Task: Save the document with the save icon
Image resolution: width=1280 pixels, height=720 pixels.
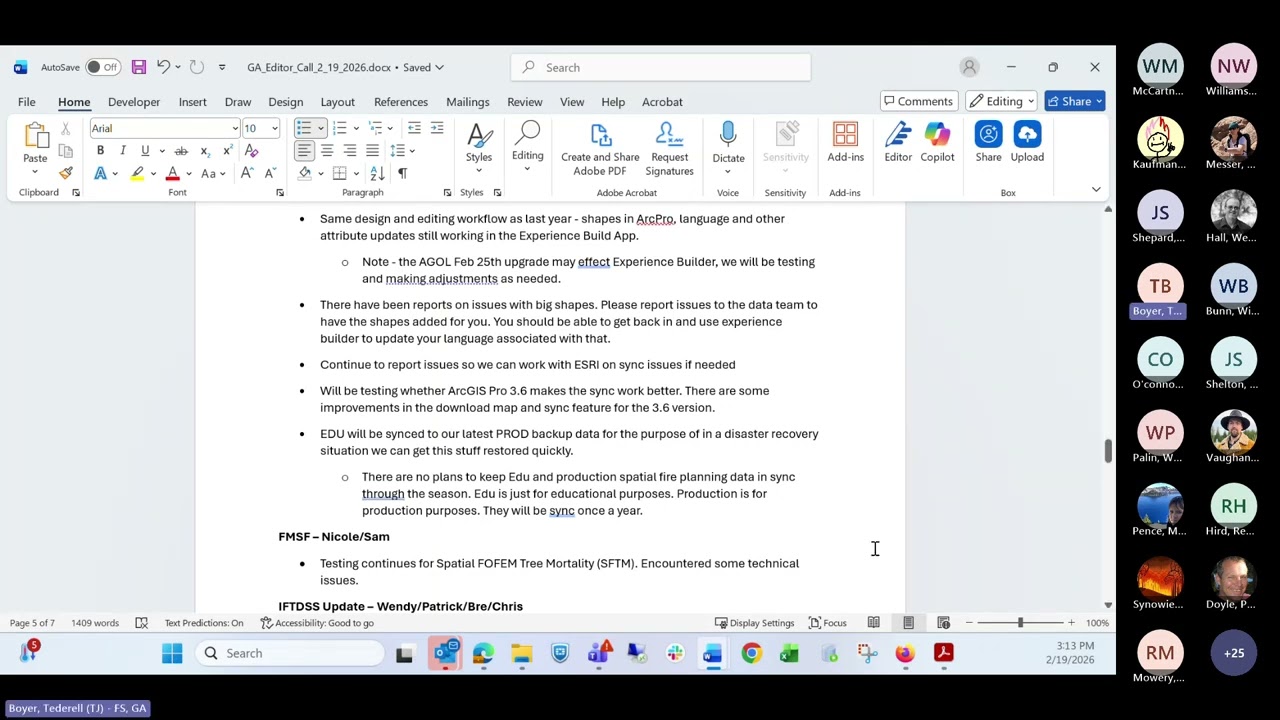Action: (139, 67)
